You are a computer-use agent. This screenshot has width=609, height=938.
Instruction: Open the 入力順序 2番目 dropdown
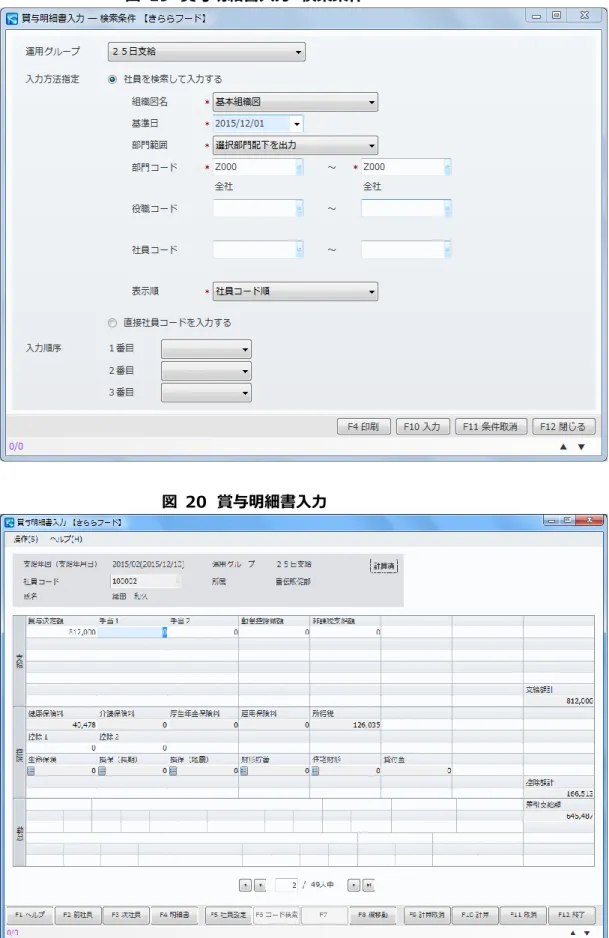206,371
